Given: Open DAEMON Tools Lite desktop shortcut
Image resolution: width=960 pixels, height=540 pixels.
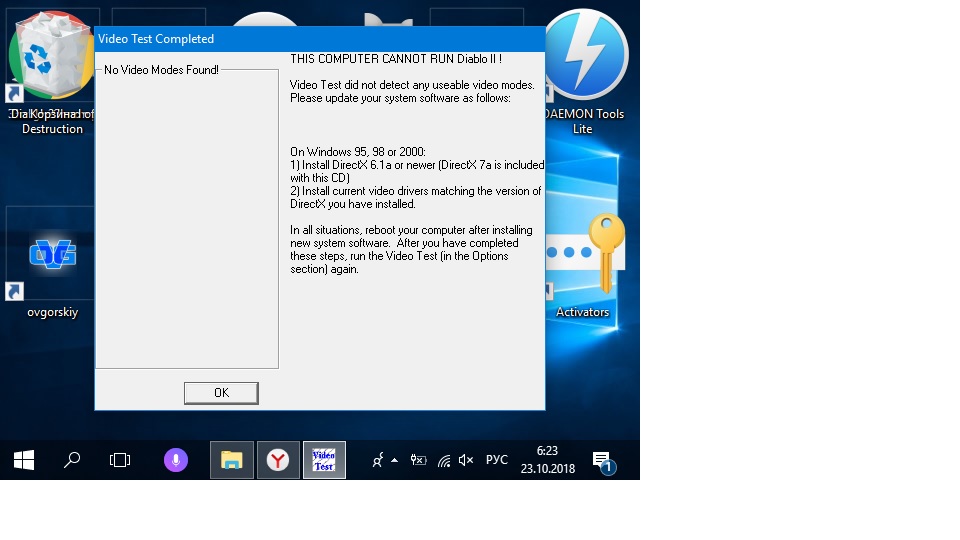Looking at the screenshot, I should click(583, 72).
